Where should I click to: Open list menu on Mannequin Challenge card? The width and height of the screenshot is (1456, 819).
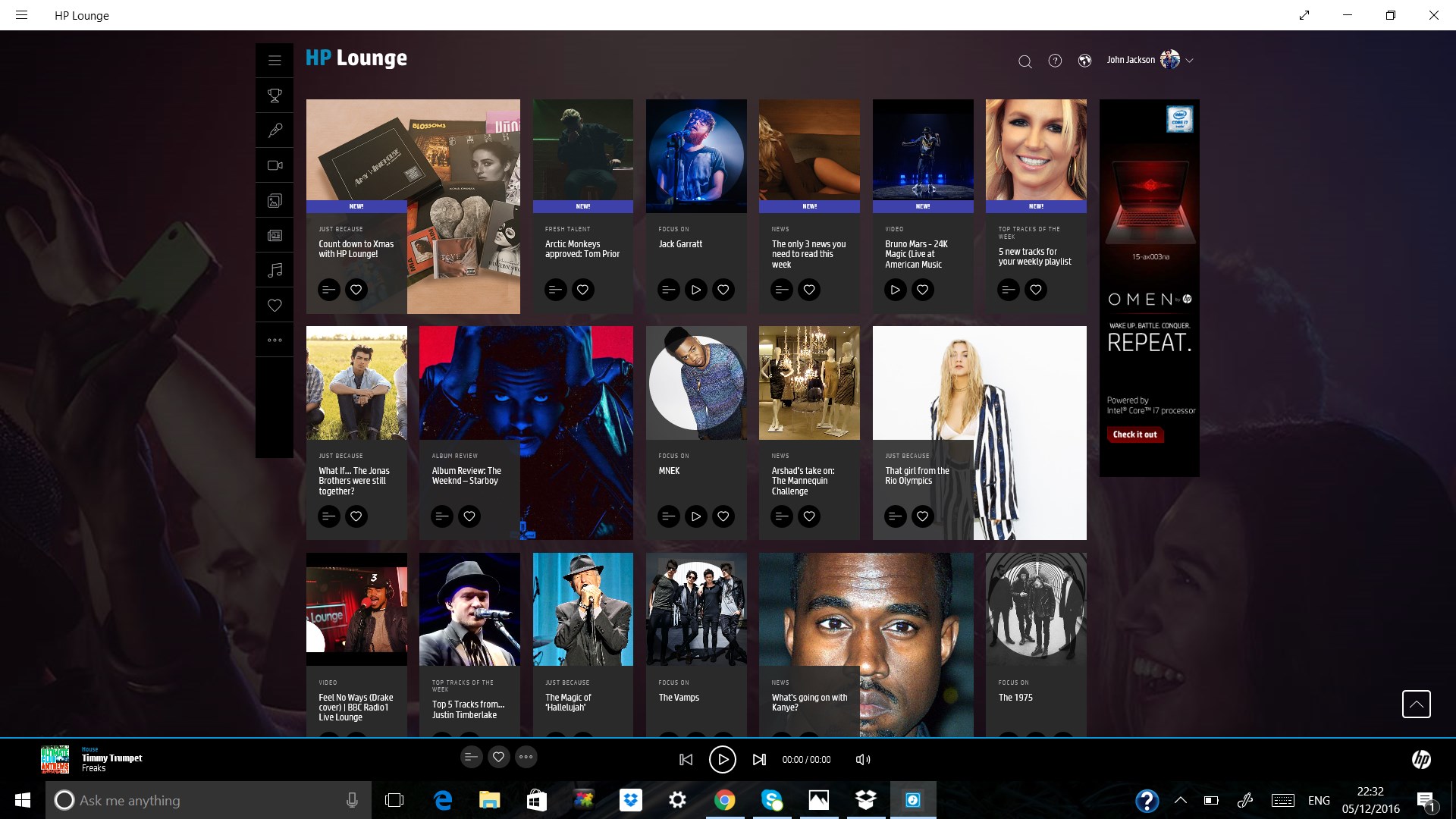pyautogui.click(x=782, y=516)
